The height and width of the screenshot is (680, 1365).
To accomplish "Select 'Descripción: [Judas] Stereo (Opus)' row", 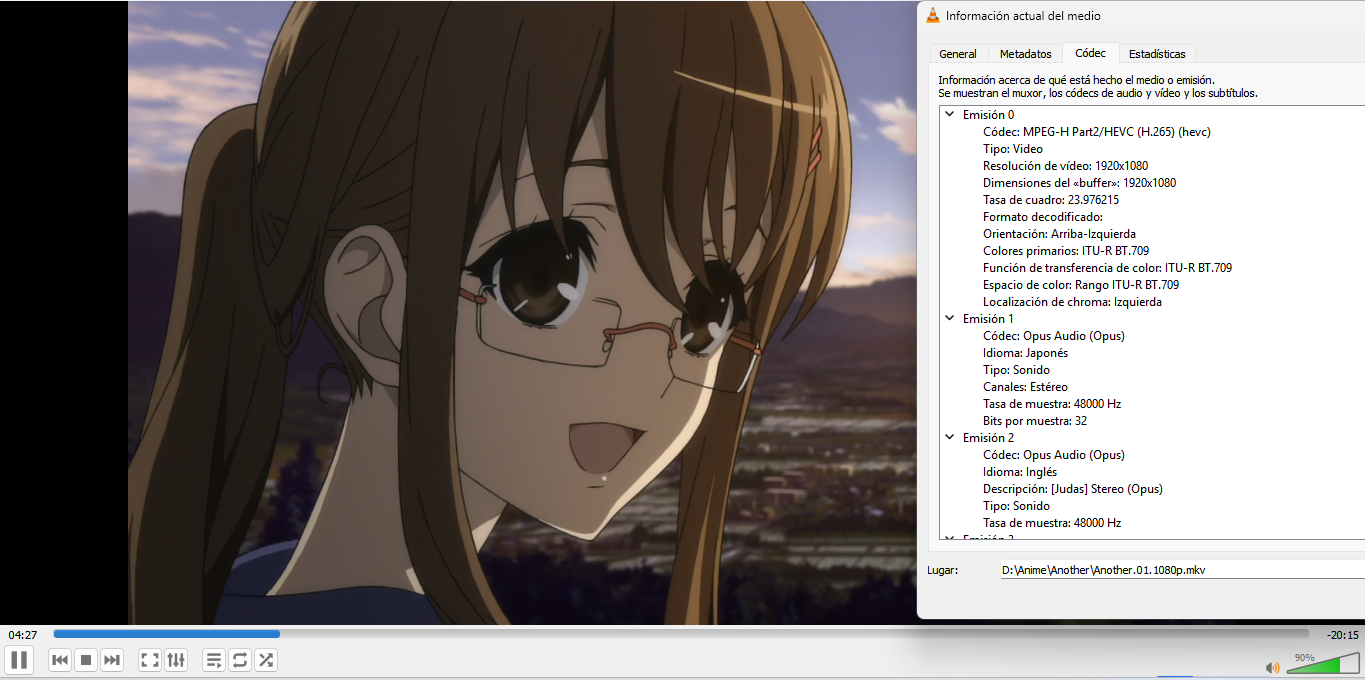I will (1073, 489).
